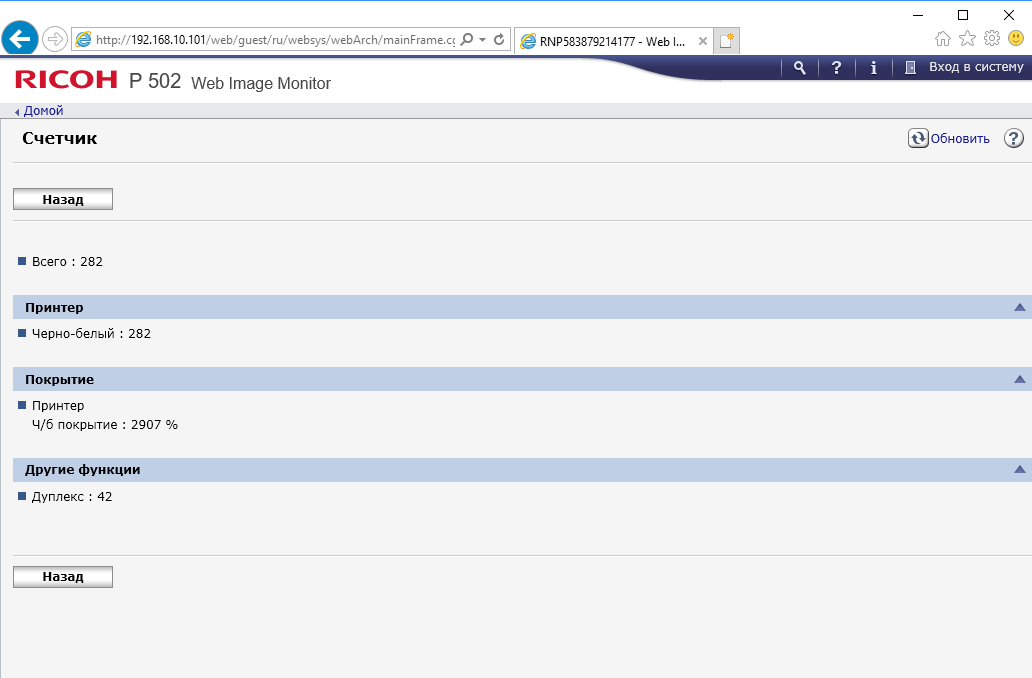The image size is (1032, 678).
Task: Open the address bar search dropdown arrow
Action: 482,40
